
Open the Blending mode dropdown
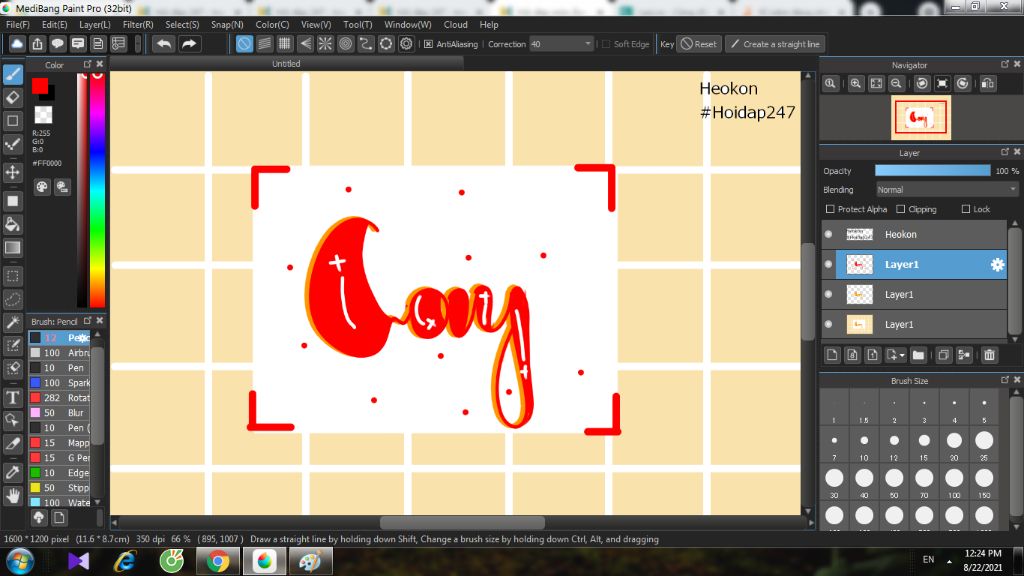pyautogui.click(x=947, y=190)
